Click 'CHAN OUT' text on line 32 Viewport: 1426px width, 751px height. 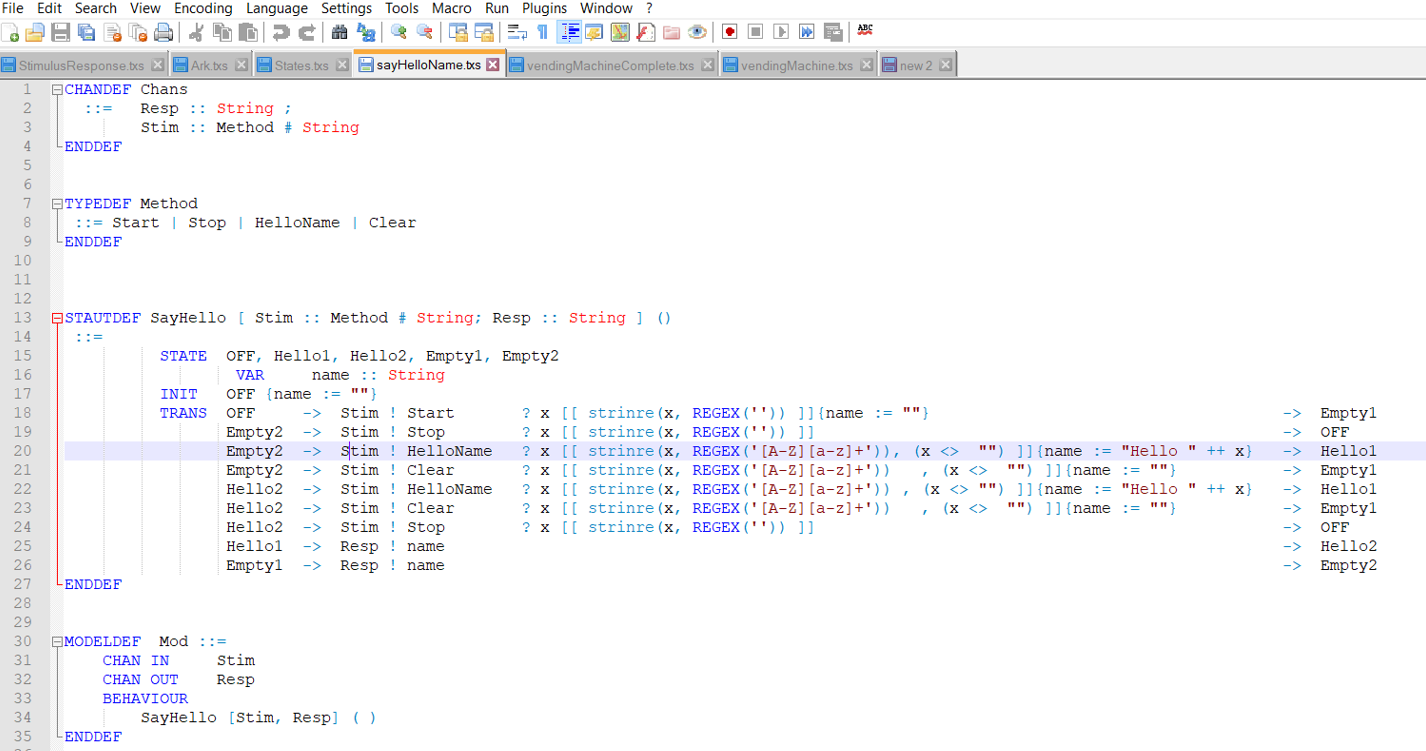[140, 680]
